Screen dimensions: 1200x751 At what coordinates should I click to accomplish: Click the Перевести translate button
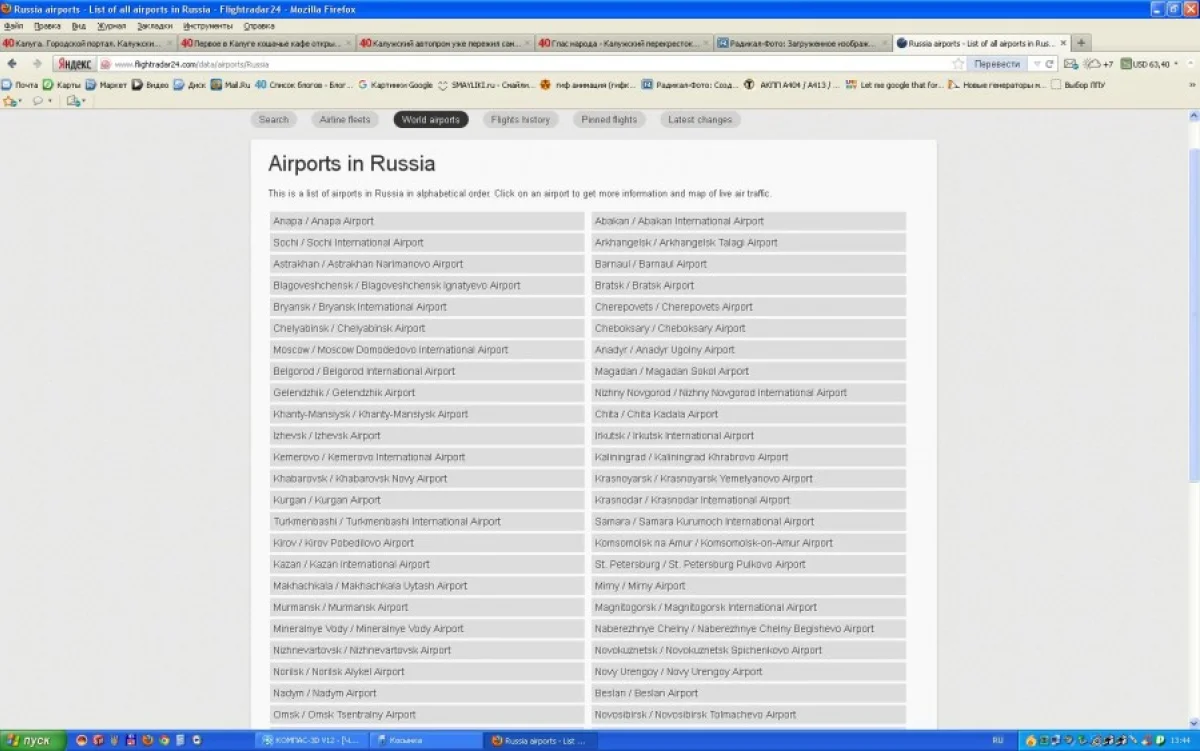(997, 64)
